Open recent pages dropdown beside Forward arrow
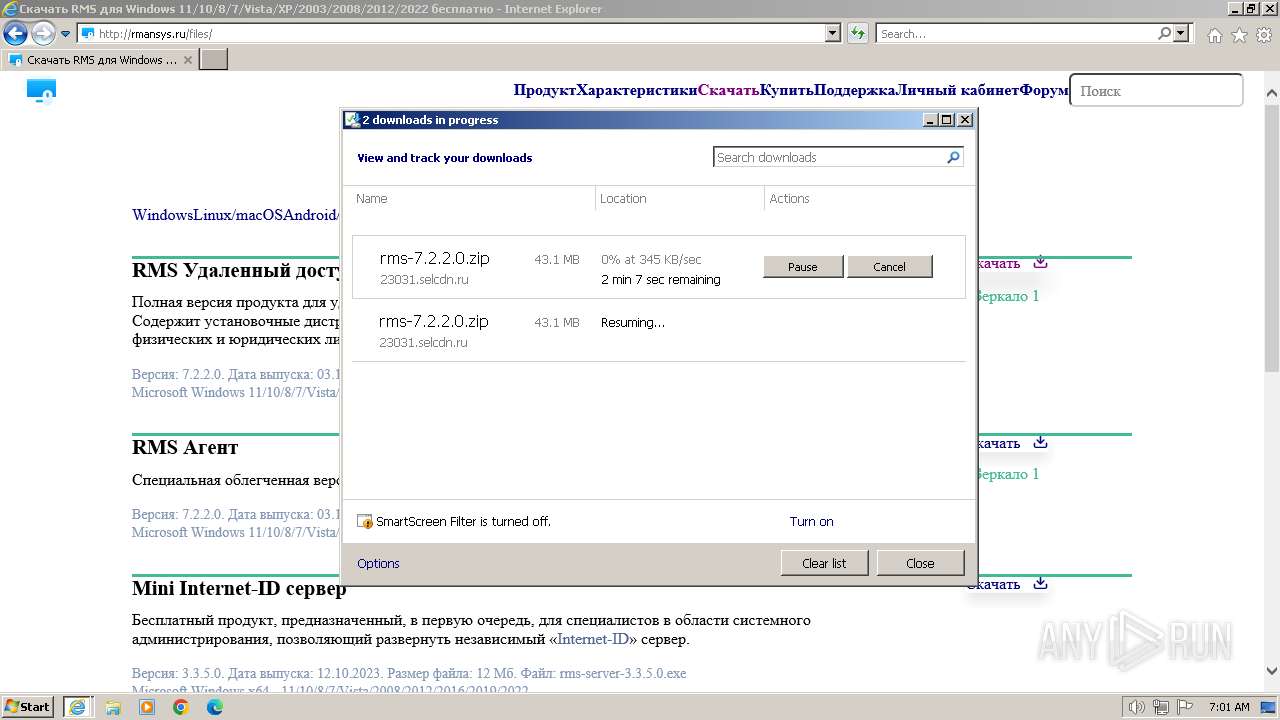 pos(66,34)
